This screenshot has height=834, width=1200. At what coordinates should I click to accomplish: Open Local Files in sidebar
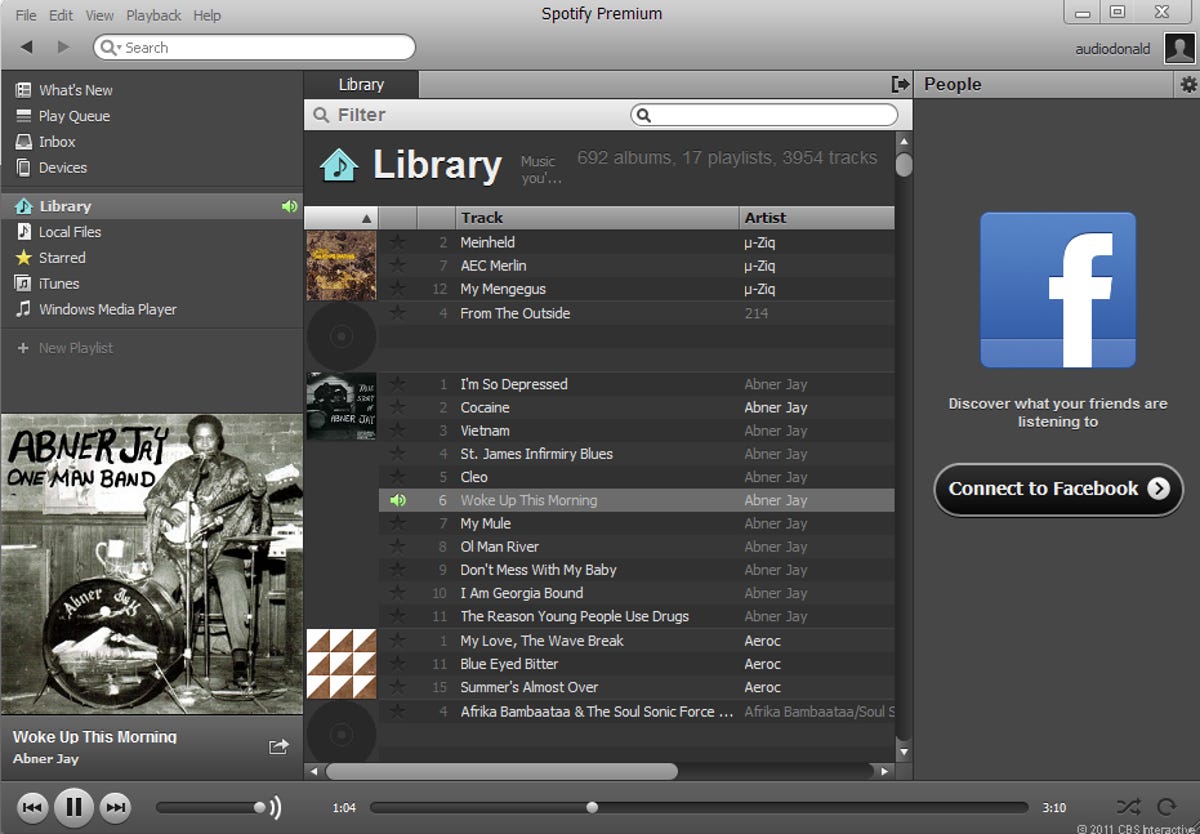(x=69, y=232)
